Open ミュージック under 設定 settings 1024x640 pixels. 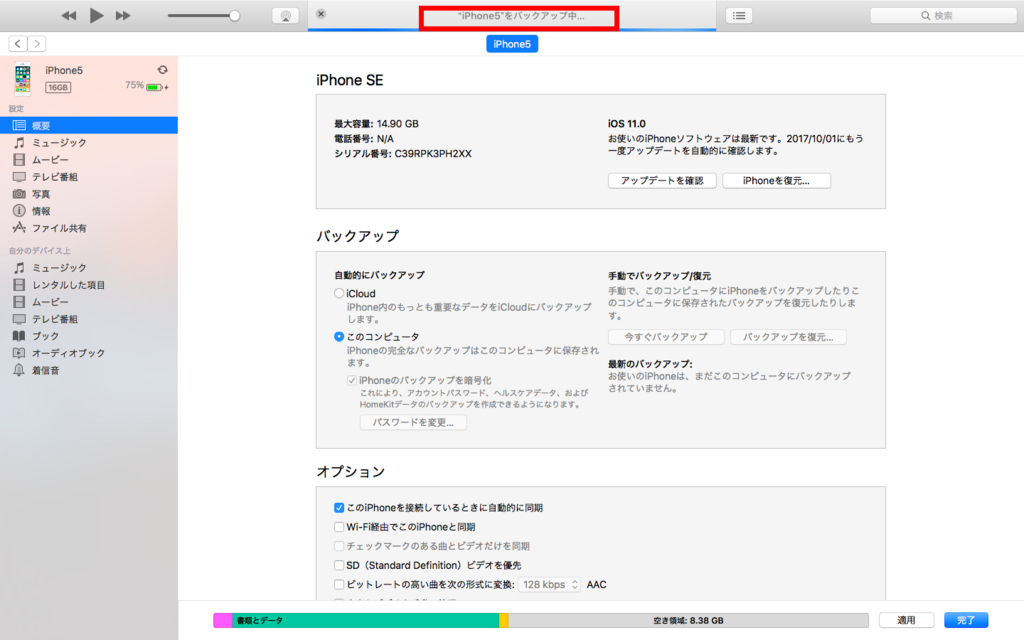coord(89,142)
